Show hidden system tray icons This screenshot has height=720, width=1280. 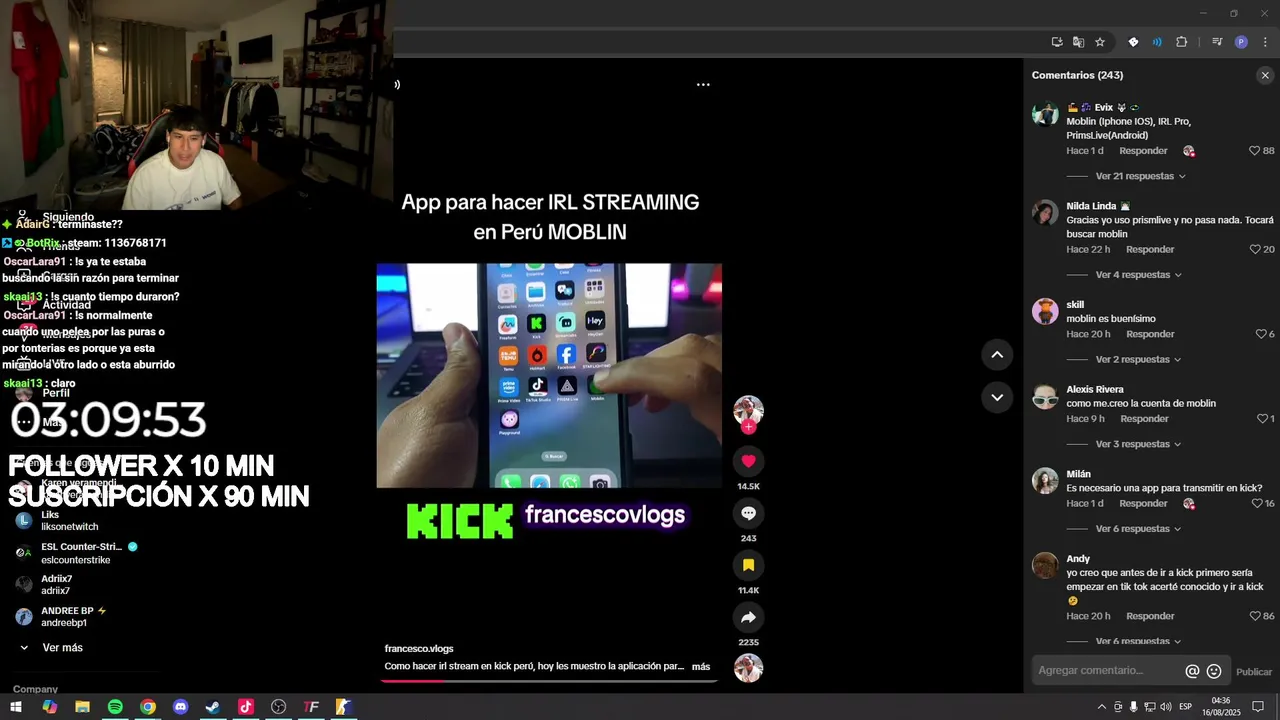point(1102,707)
